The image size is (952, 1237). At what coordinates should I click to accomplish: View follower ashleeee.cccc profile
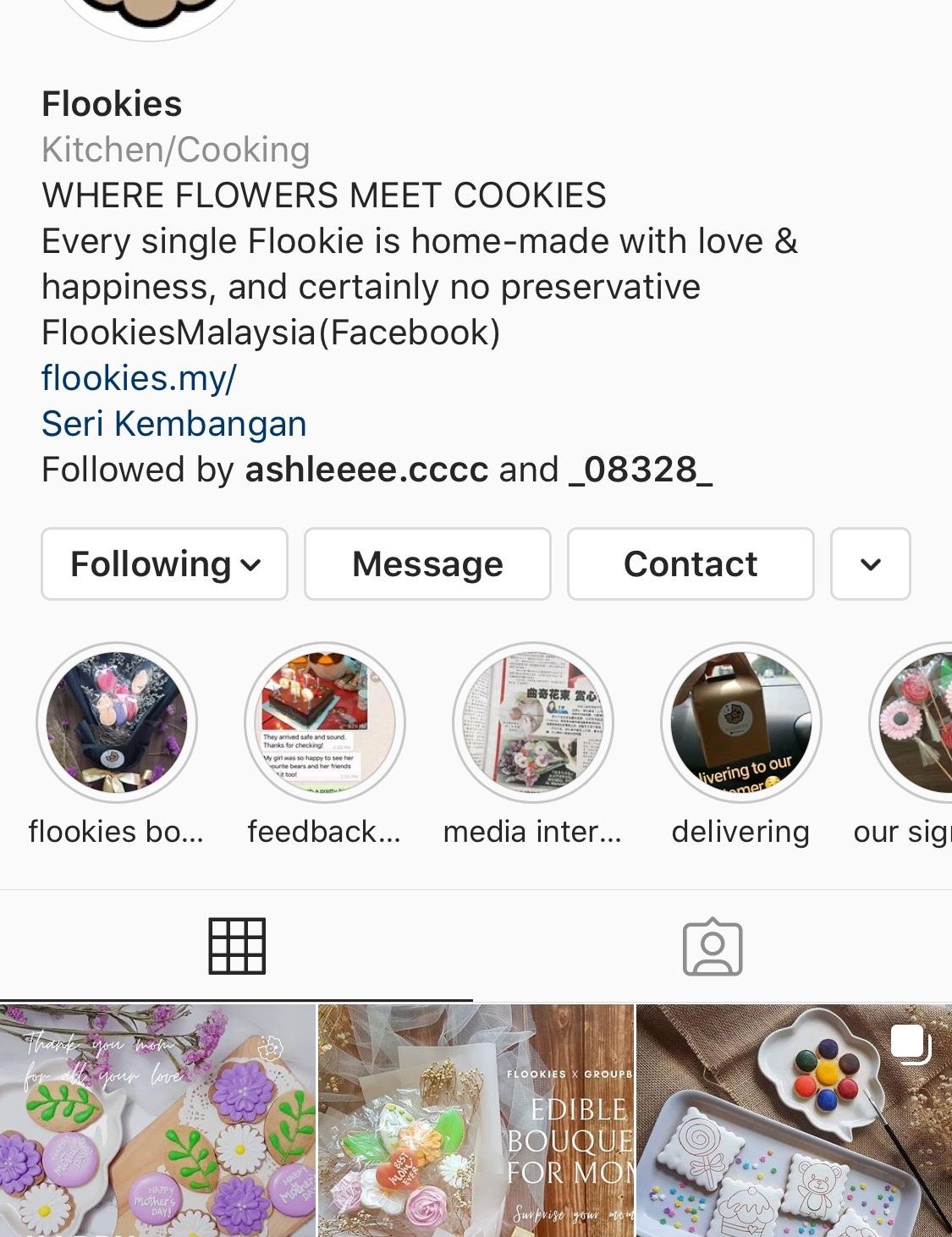point(366,470)
